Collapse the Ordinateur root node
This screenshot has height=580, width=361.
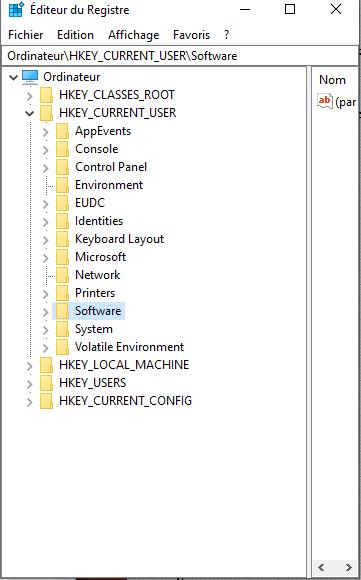[14, 78]
